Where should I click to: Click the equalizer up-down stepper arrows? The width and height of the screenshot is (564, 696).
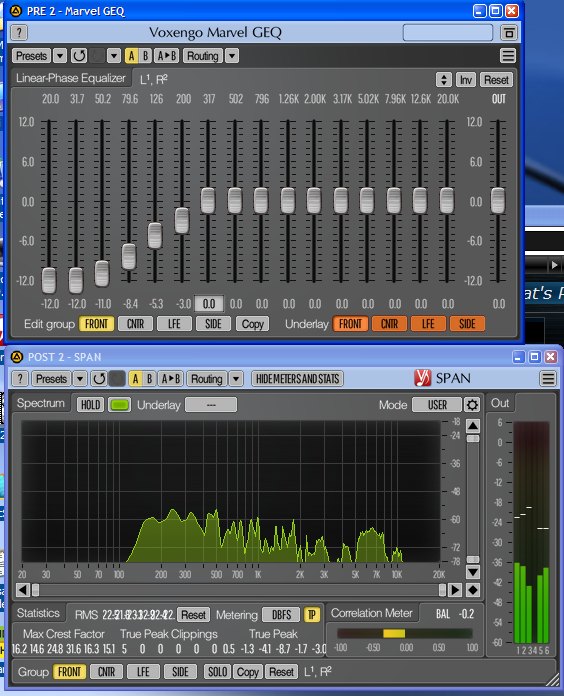click(444, 80)
